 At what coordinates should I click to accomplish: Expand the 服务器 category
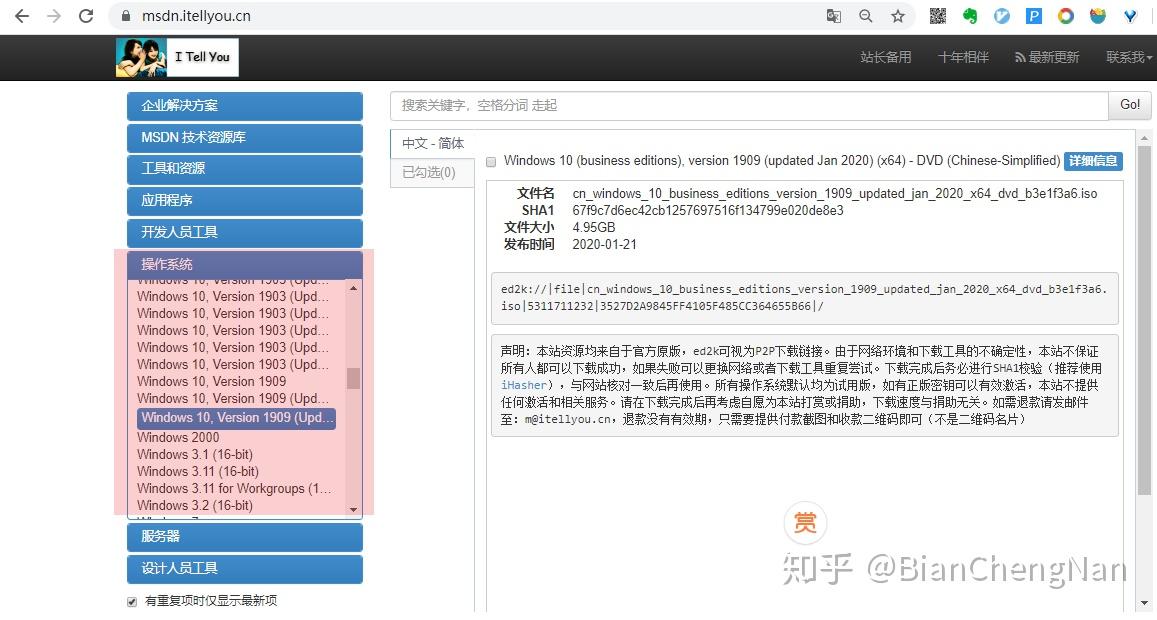[244, 538]
